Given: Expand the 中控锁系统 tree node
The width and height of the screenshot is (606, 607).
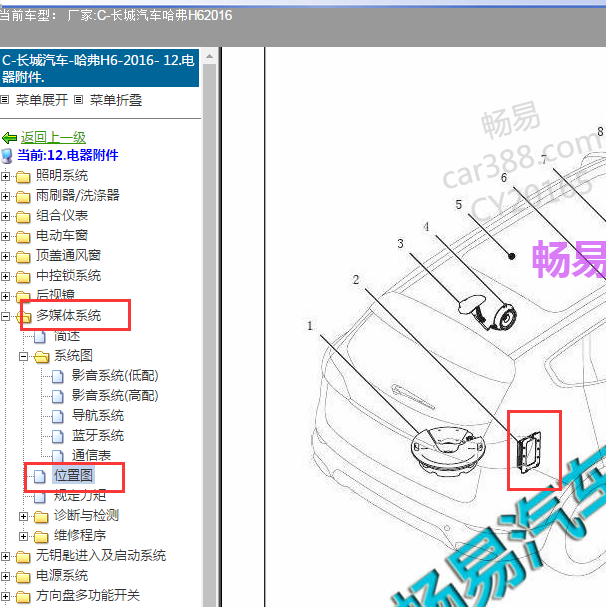Looking at the screenshot, I should (x=5, y=276).
